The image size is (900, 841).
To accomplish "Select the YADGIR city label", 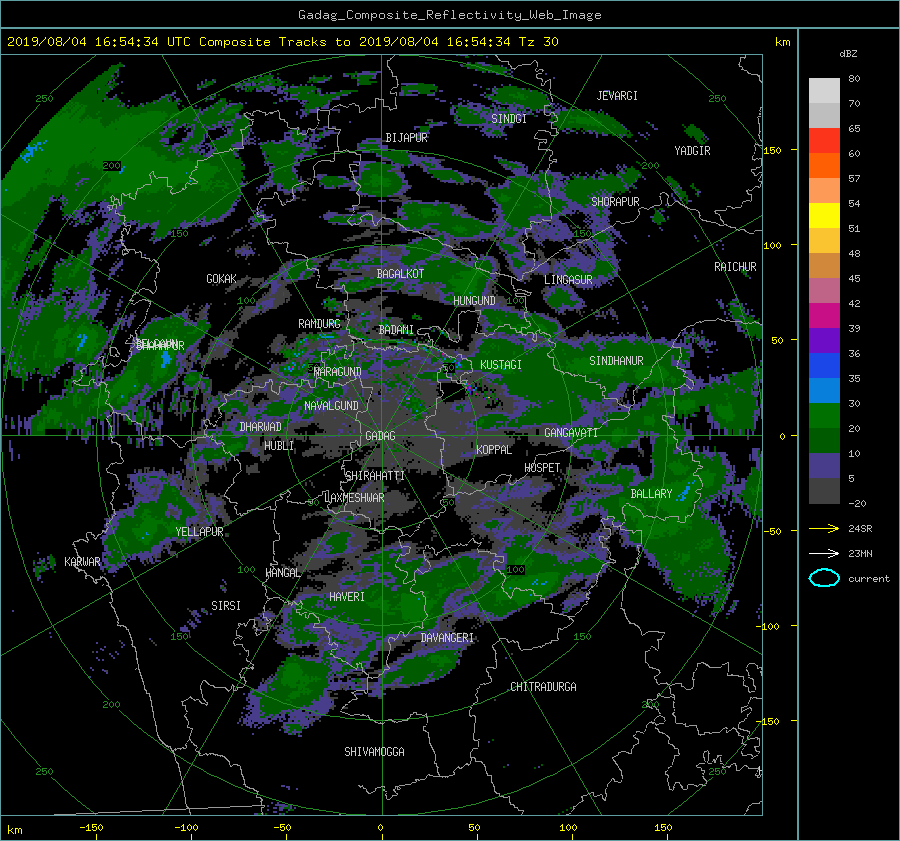I will point(692,151).
